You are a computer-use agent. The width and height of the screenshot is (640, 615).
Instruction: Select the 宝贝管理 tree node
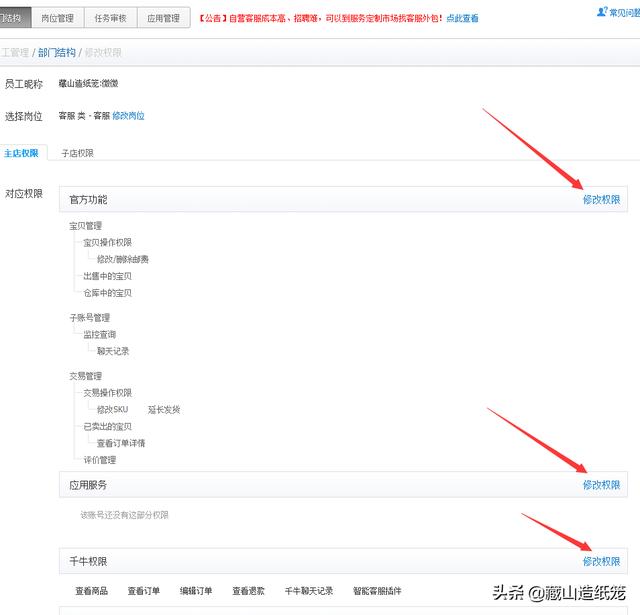(x=85, y=226)
